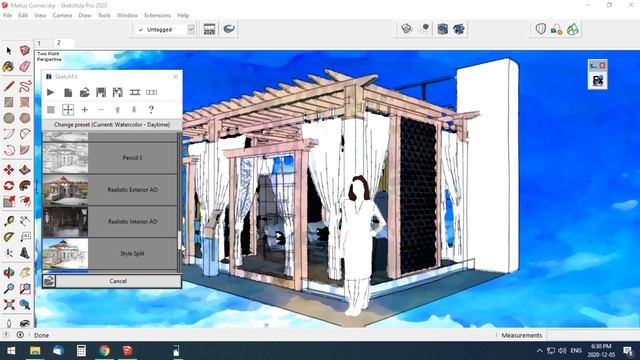Click SketchFX Save As icon
This screenshot has height=360, width=640.
point(118,93)
